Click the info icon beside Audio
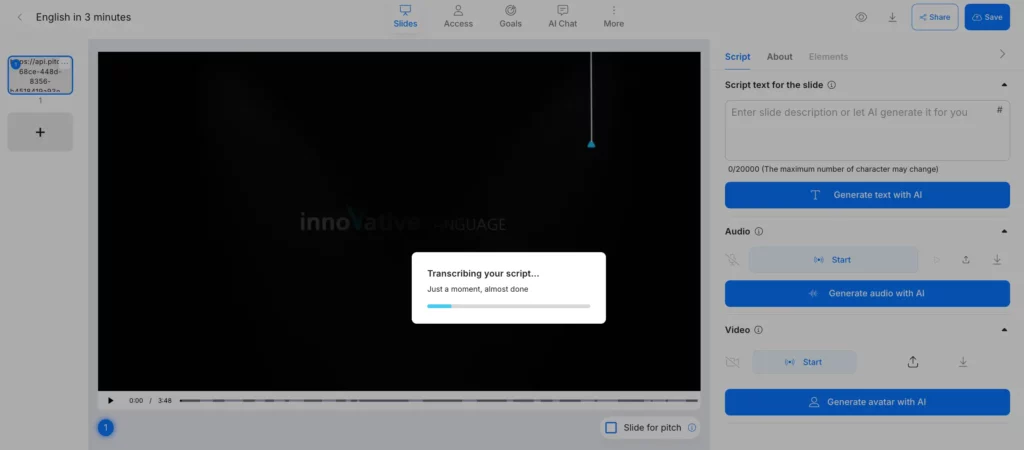 coord(759,231)
